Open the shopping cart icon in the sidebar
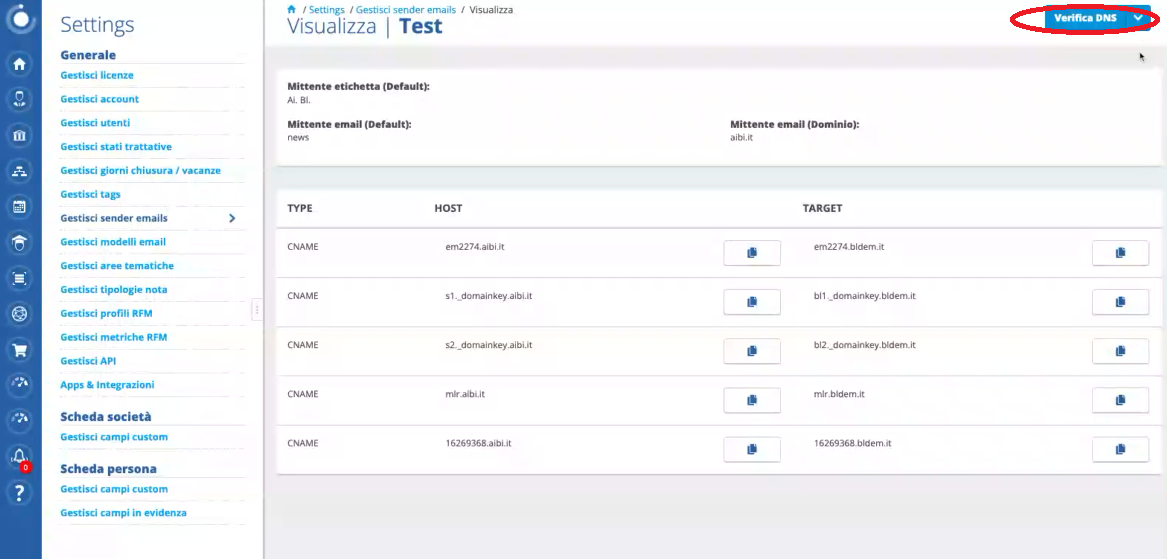This screenshot has height=559, width=1167. (x=20, y=350)
